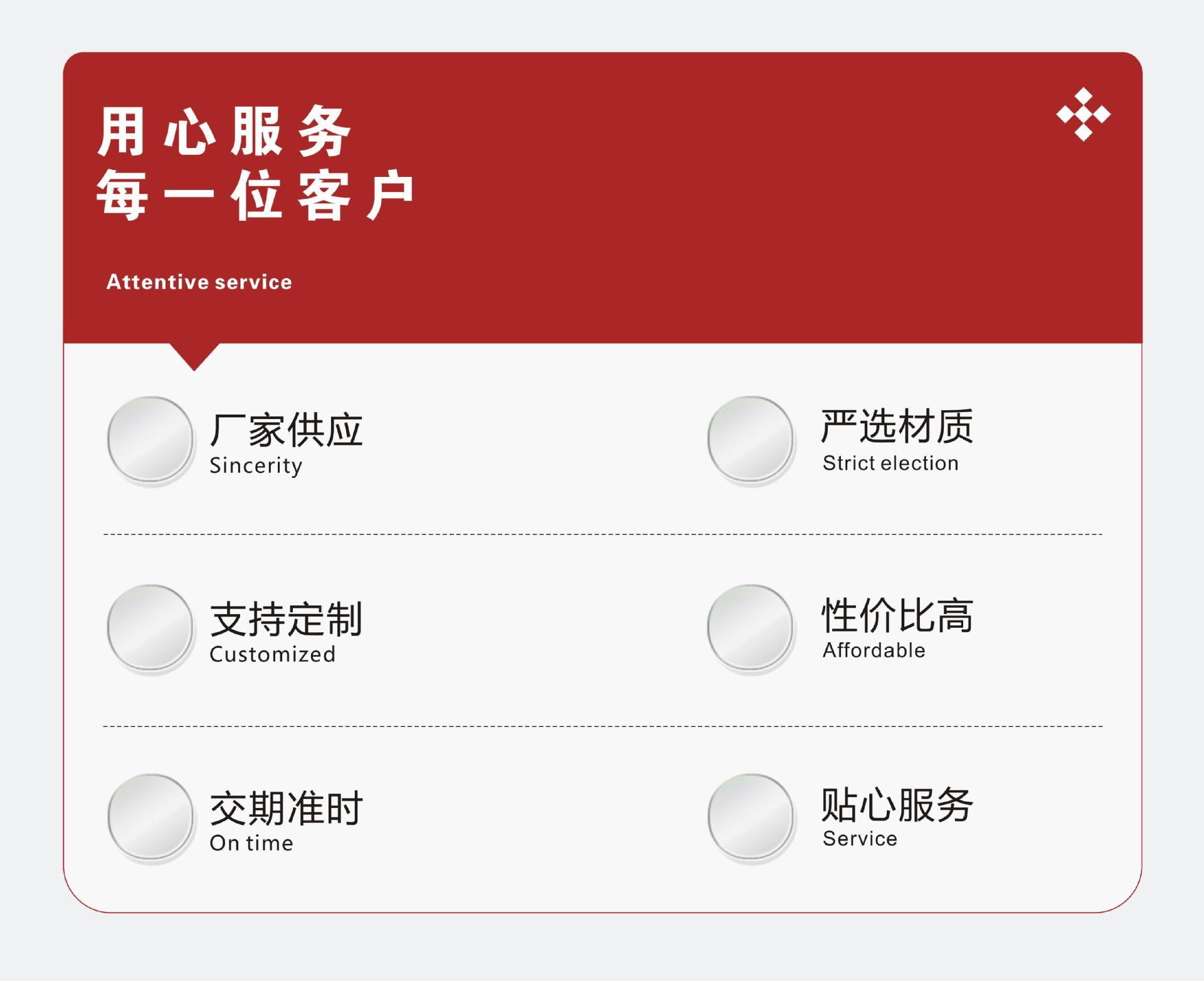Click the round button beside 贴心服务
Image resolution: width=1204 pixels, height=981 pixels.
click(x=751, y=817)
